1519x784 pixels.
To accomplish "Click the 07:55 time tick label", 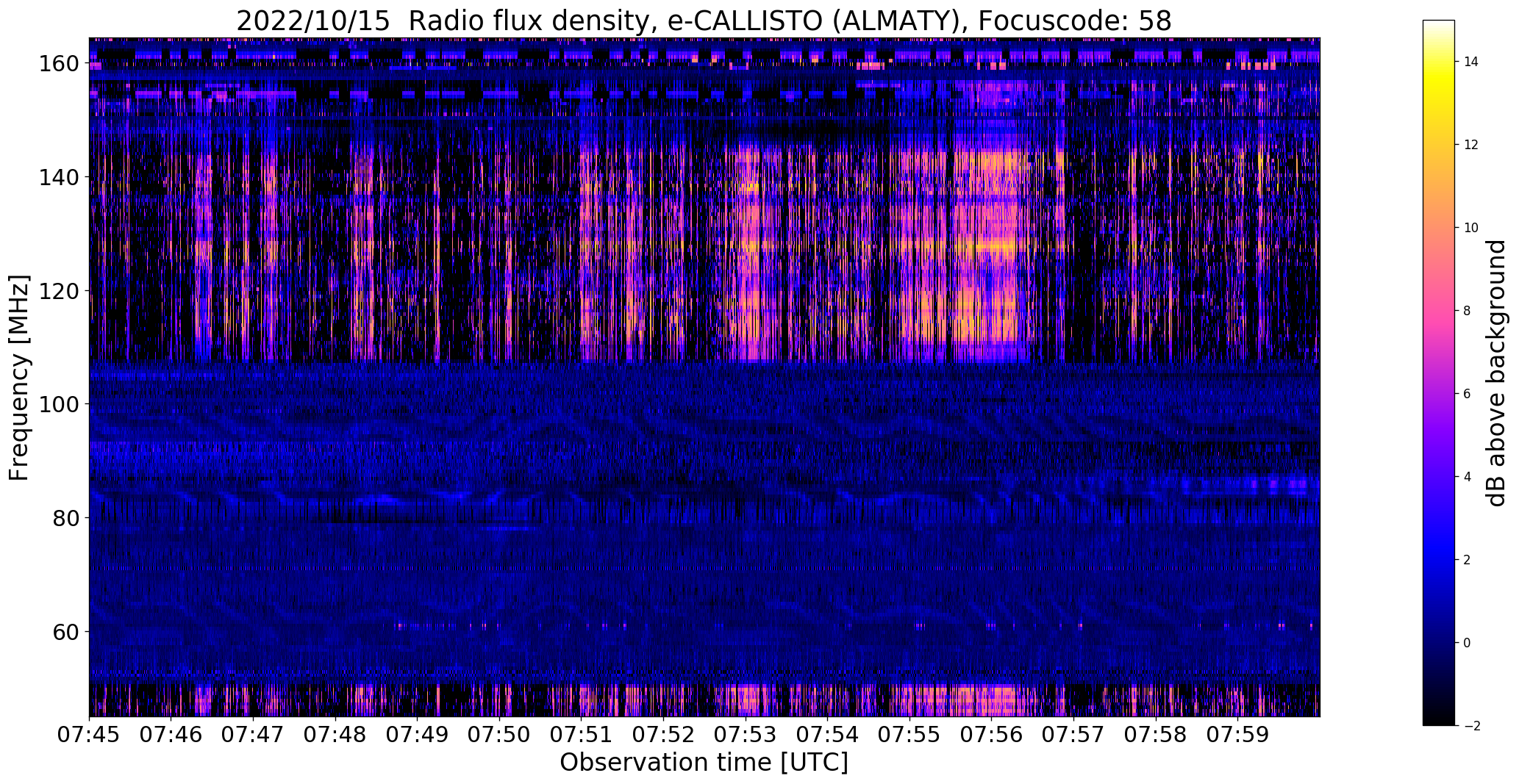I will [x=910, y=734].
